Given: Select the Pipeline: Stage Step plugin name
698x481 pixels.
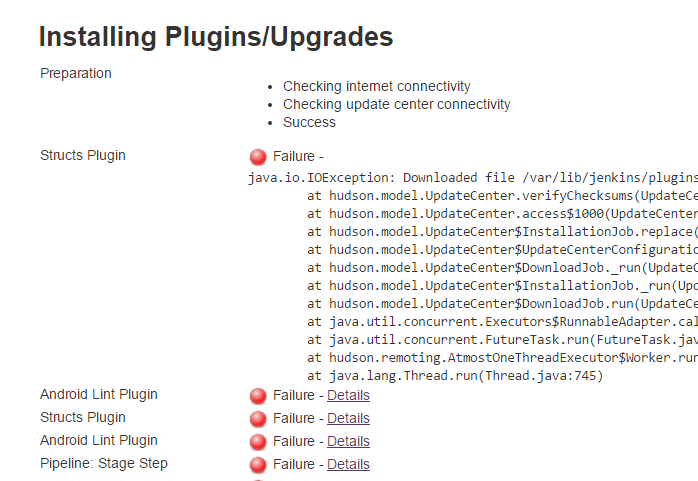Looking at the screenshot, I should click(x=104, y=463).
